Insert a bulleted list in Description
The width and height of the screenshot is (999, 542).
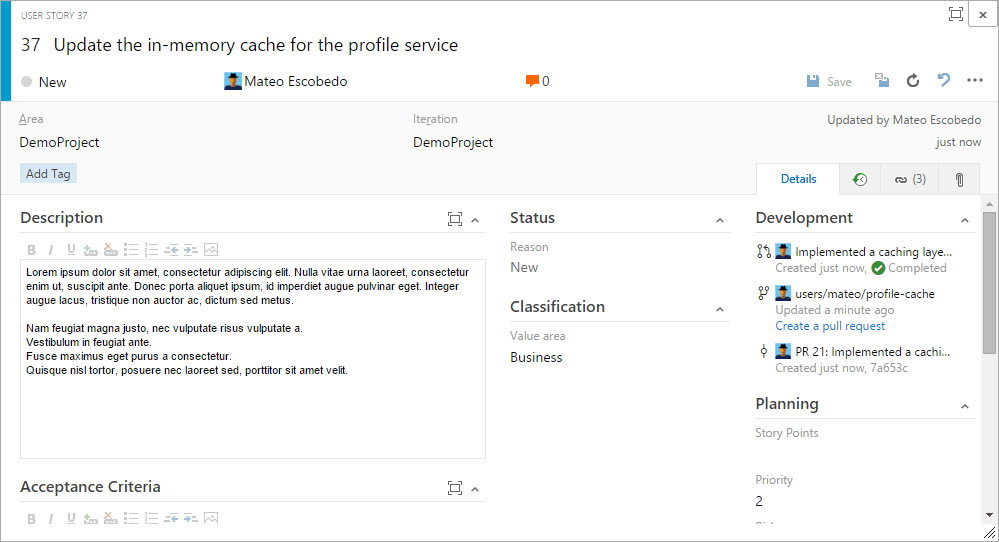131,250
